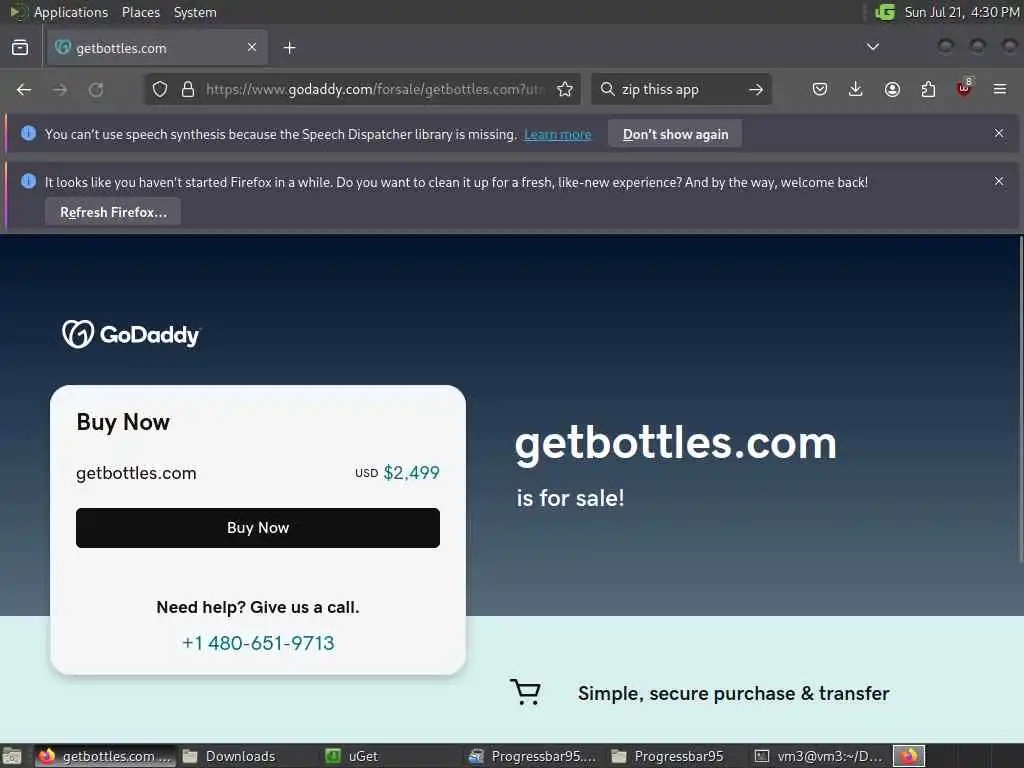Viewport: 1024px width, 768px height.
Task: Bookmark this page with the star
Action: 565,89
